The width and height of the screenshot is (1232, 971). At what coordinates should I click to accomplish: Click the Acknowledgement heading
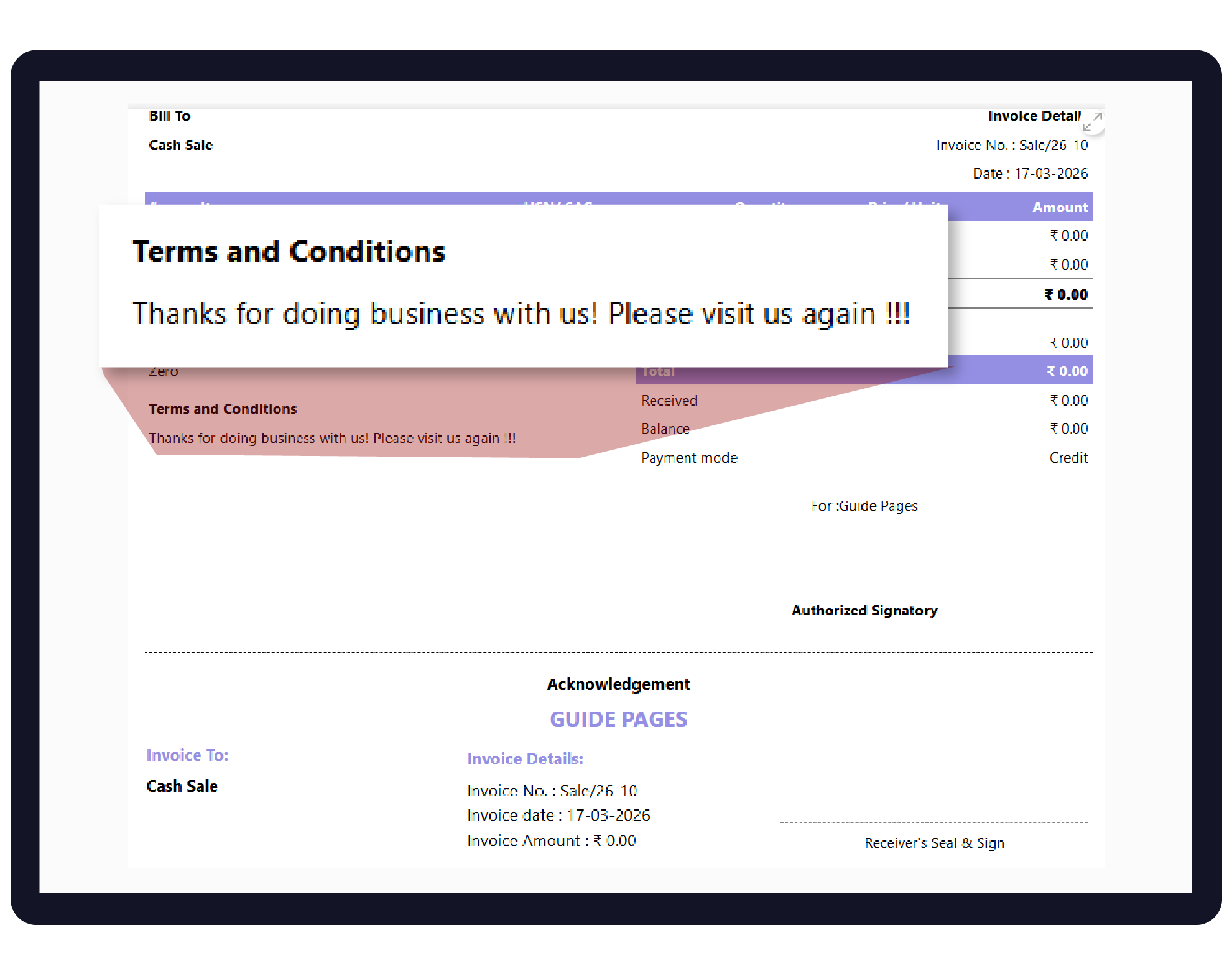pyautogui.click(x=618, y=684)
